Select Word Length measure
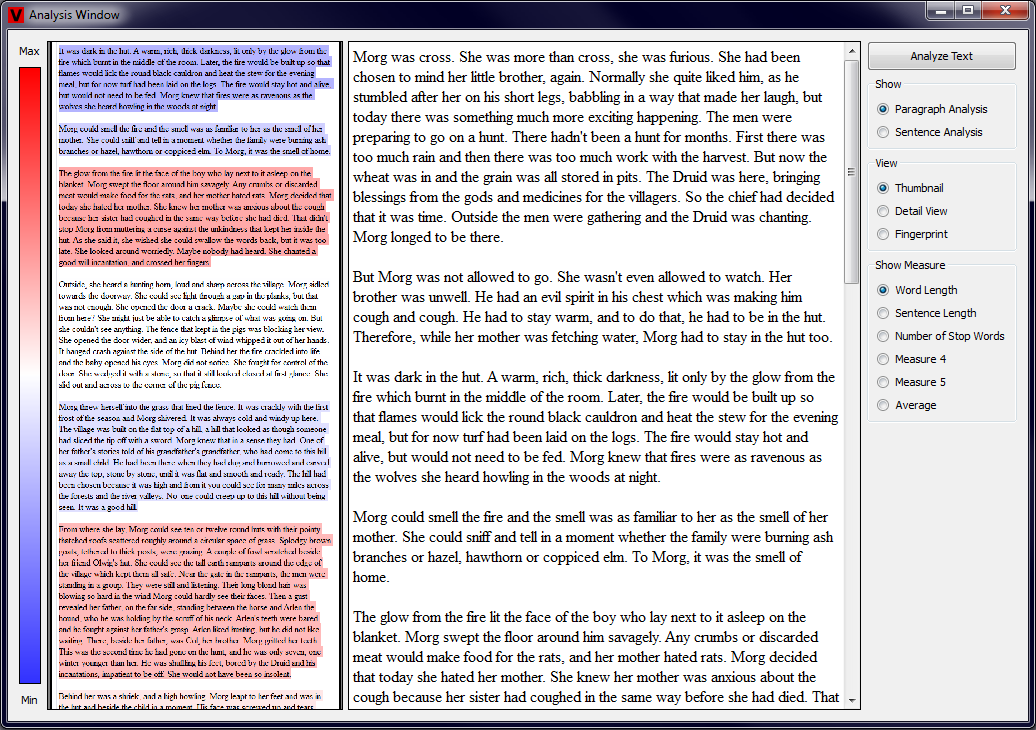Screen dimensions: 1036x730 883,290
